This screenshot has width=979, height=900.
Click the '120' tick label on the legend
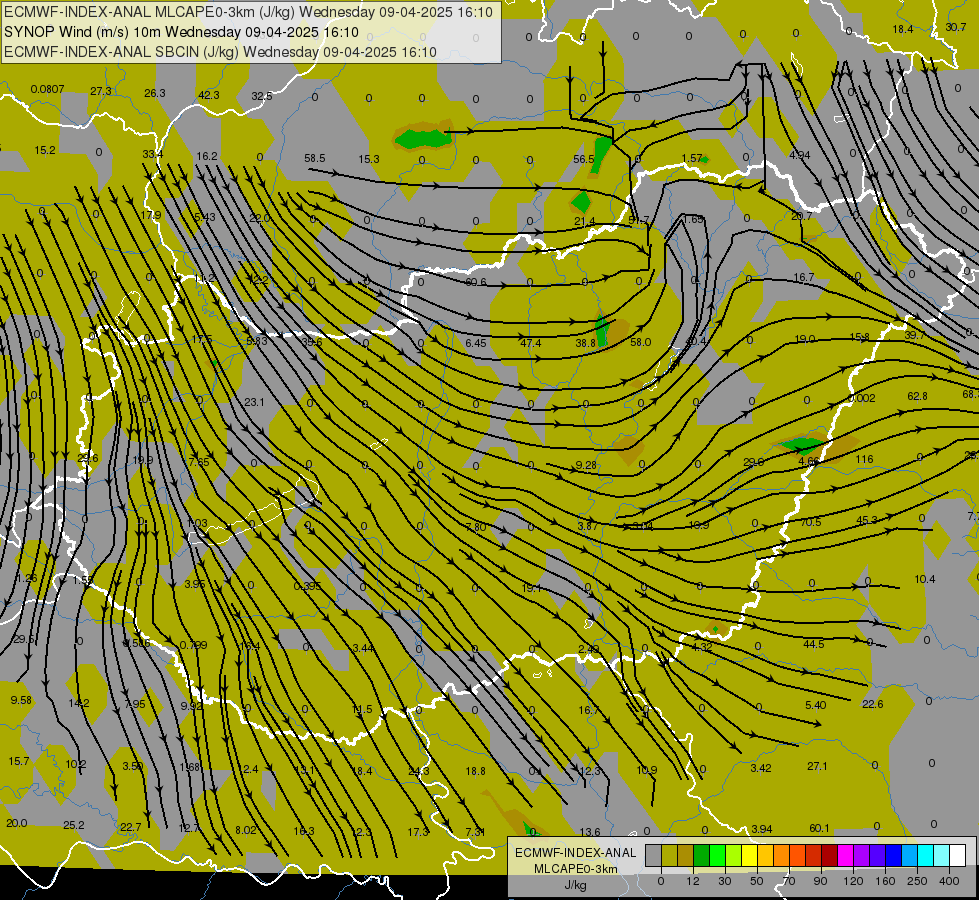[x=853, y=881]
